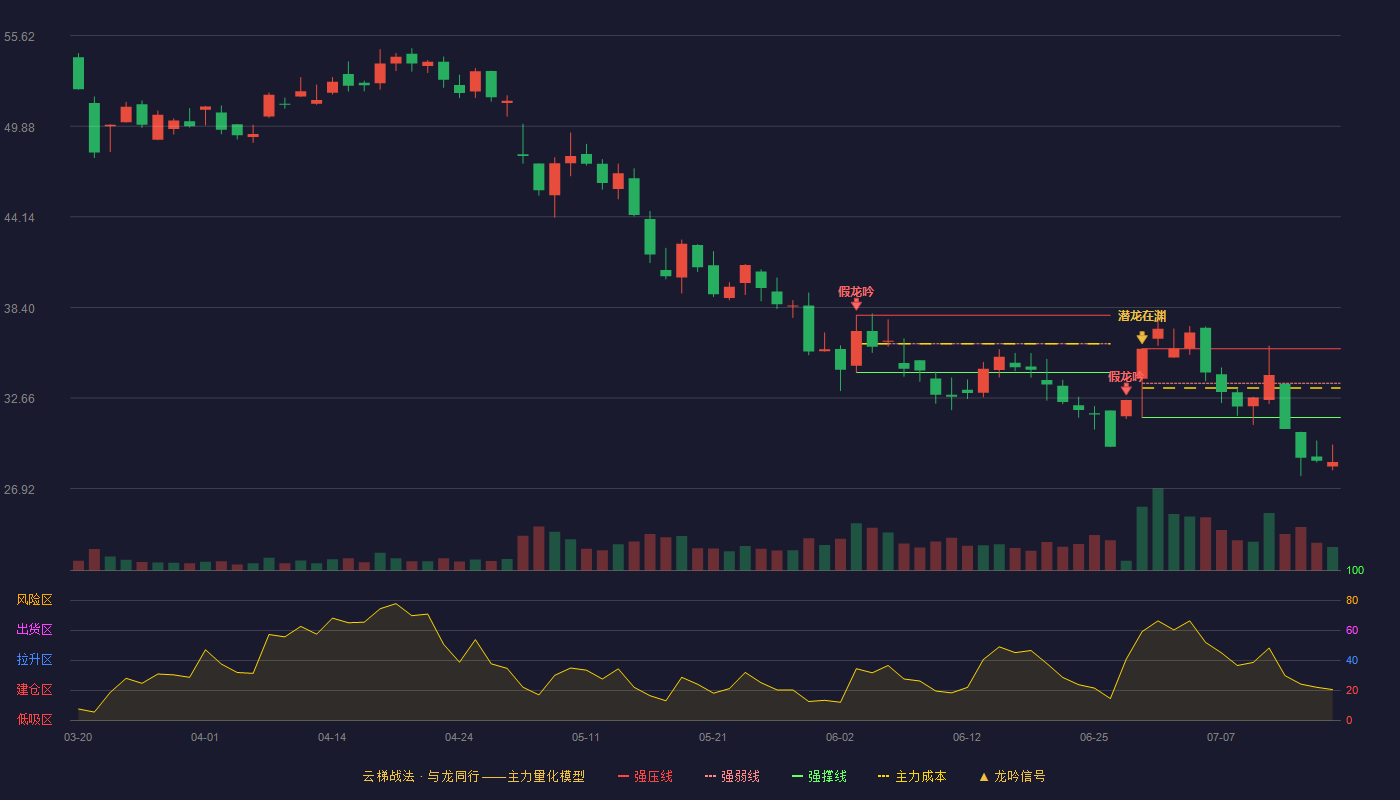The height and width of the screenshot is (800, 1400).
Task: Click the 06-02 date axis label
Action: click(840, 737)
